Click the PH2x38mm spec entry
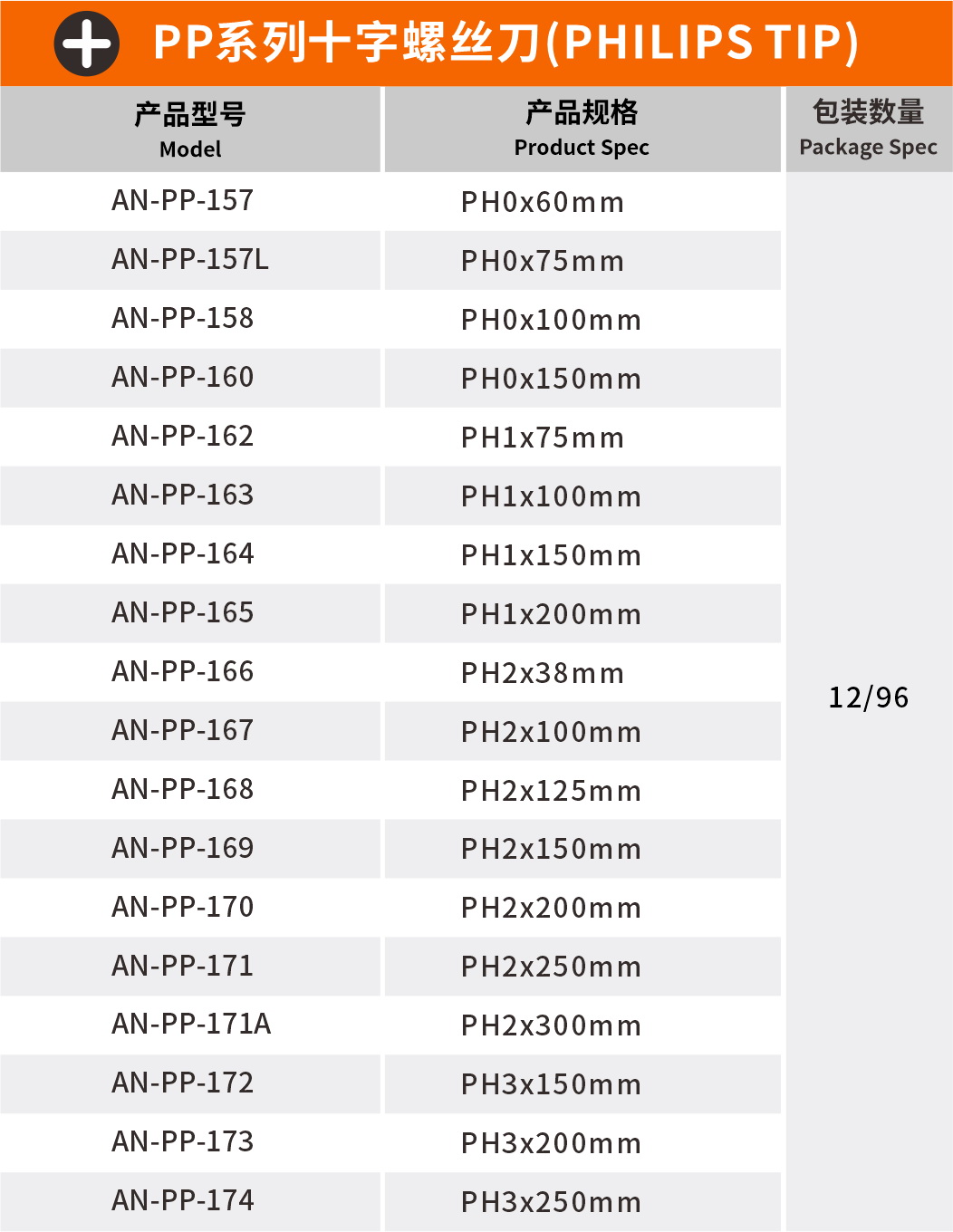Viewport: 953px width, 1232px height. pyautogui.click(x=543, y=673)
